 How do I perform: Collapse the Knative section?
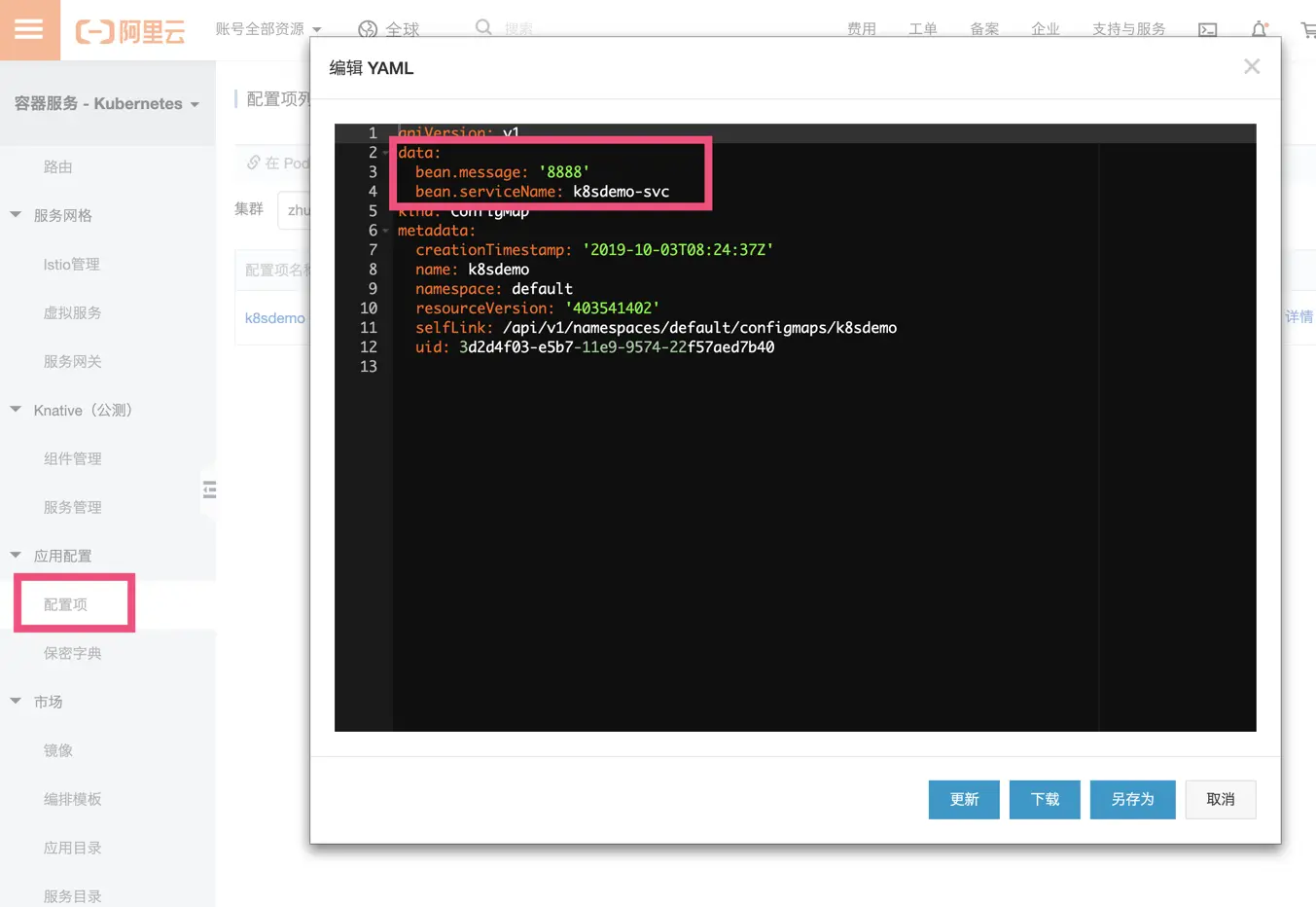16,409
